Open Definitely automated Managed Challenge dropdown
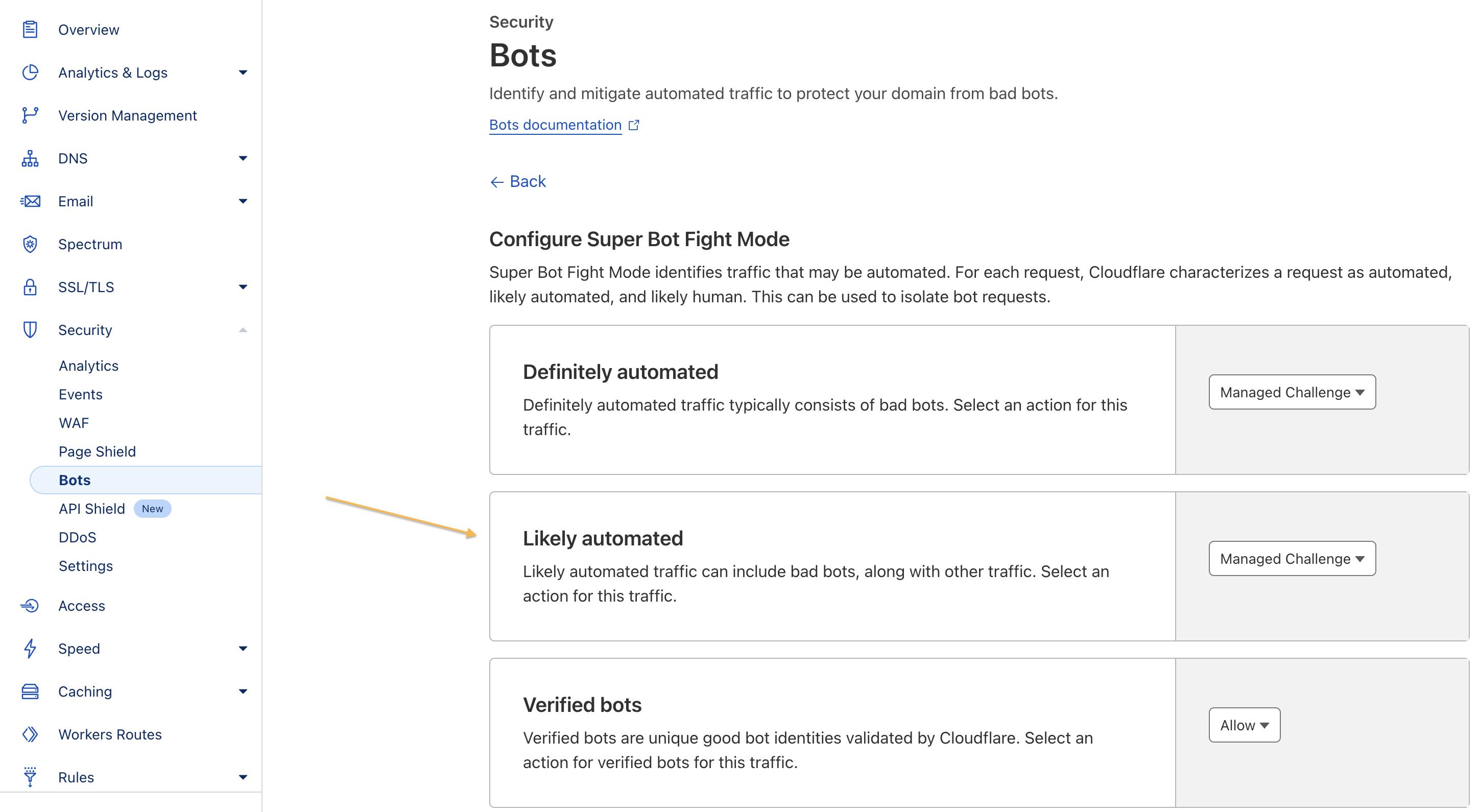This screenshot has height=812, width=1479. pos(1292,392)
